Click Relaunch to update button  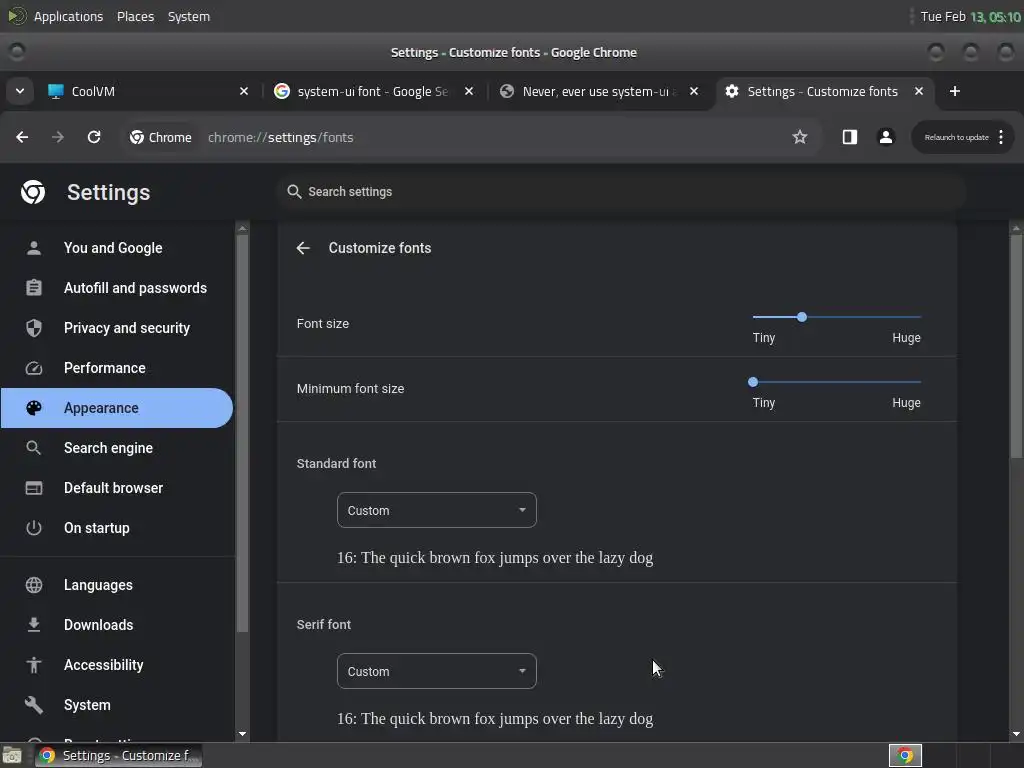tap(957, 137)
